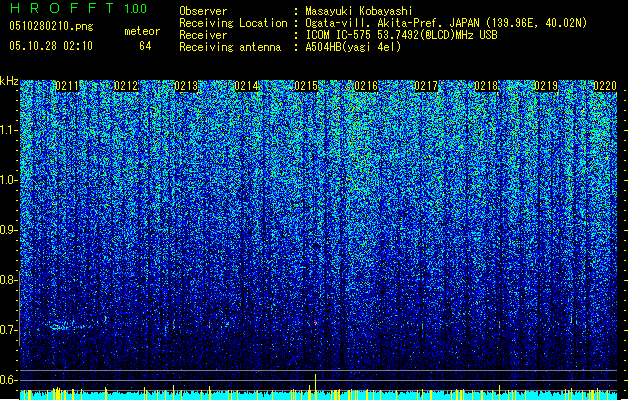Click the 0.6 kHz axis label
629x400 pixels.
9,380
